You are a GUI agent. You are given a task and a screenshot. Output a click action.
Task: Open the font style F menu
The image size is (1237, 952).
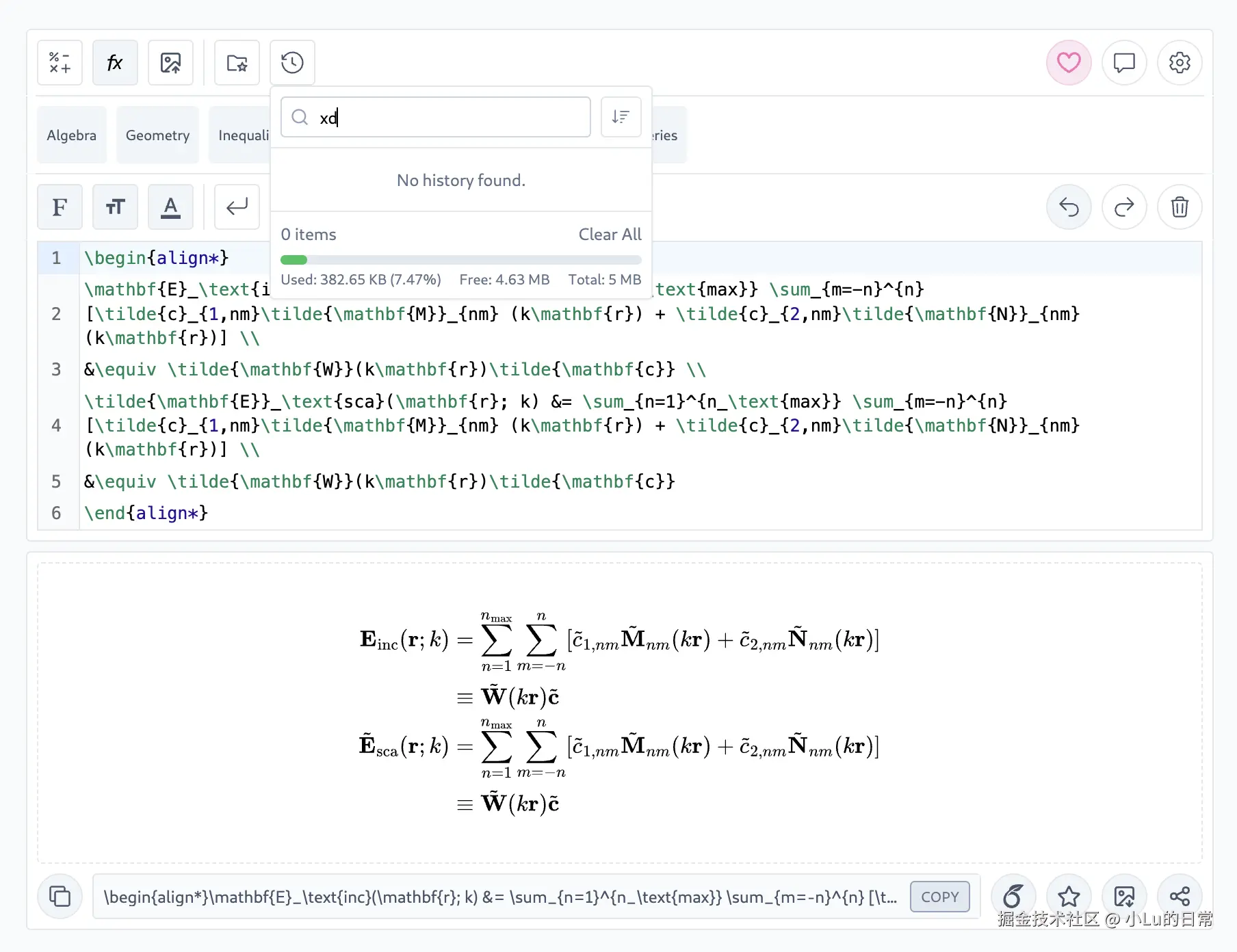[x=60, y=207]
